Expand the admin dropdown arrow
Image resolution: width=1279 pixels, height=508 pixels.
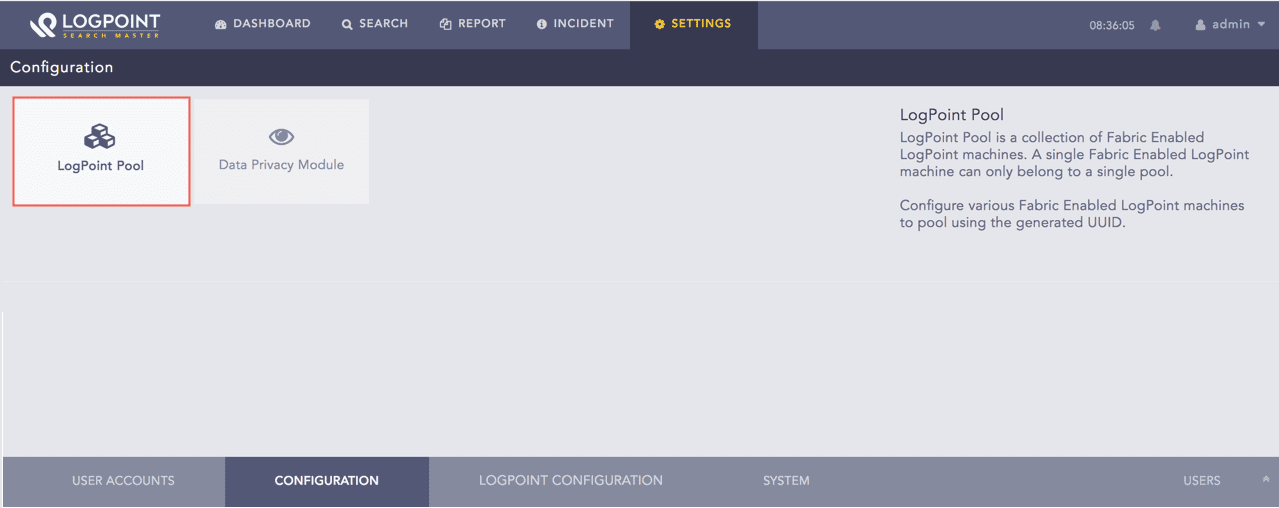[x=1260, y=25]
